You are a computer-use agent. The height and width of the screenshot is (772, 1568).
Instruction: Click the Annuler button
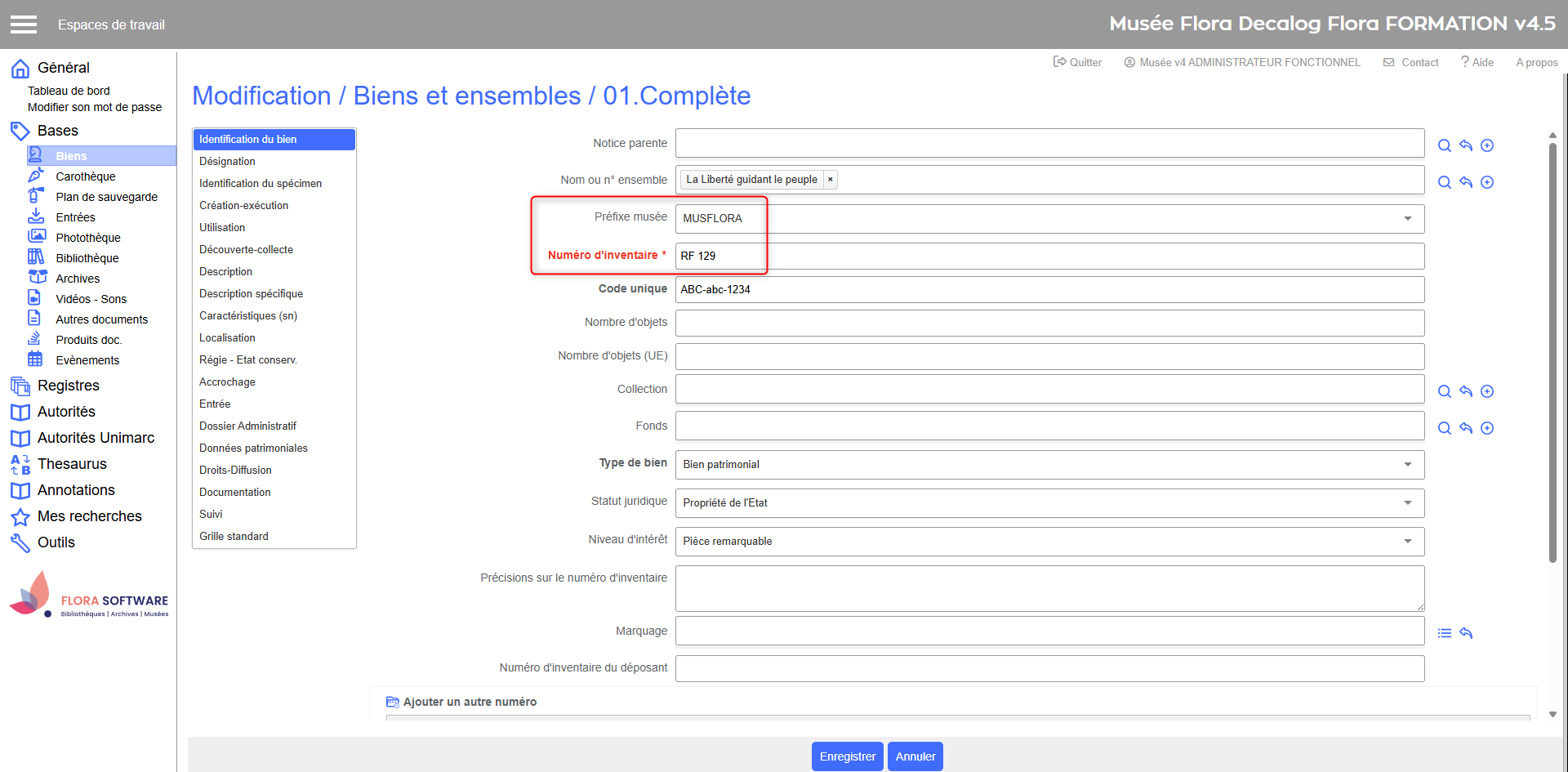[x=915, y=756]
